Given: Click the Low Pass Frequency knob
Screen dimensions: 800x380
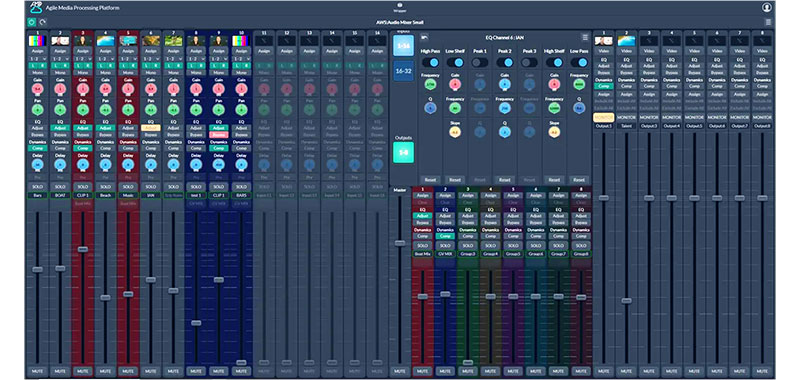Looking at the screenshot, I should click(579, 85).
